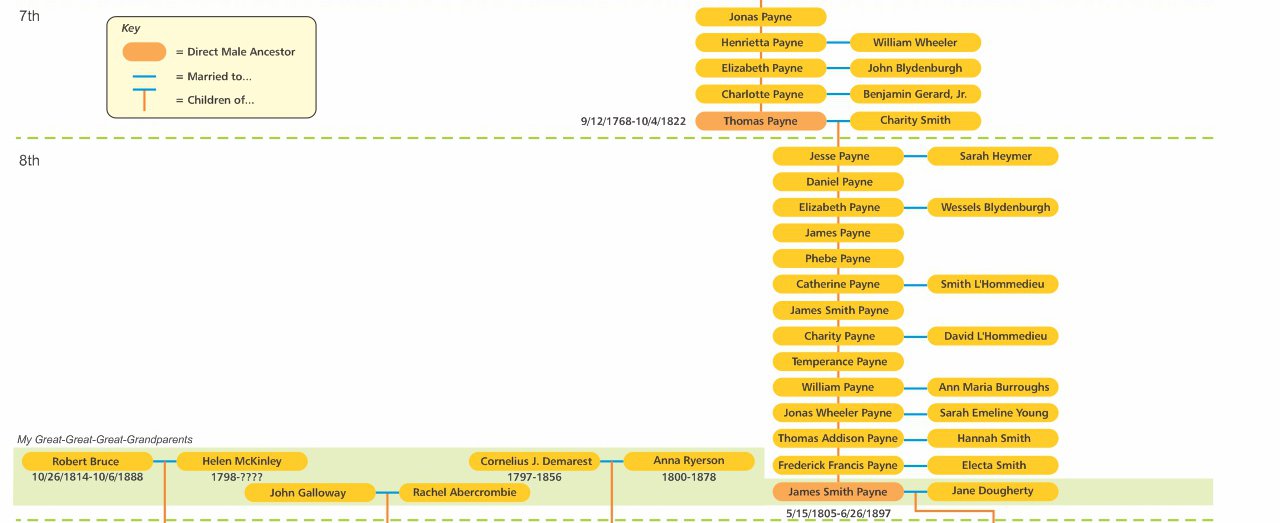Click William Wheeler spouse node

tap(915, 43)
